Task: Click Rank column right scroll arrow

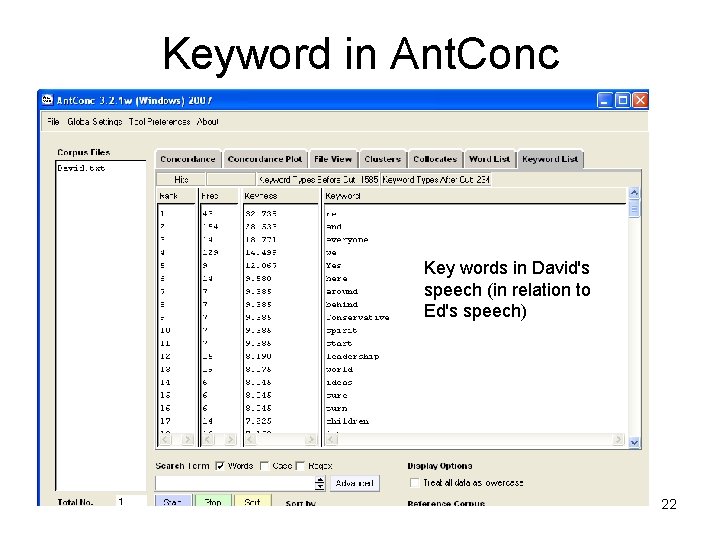Action: [187, 440]
